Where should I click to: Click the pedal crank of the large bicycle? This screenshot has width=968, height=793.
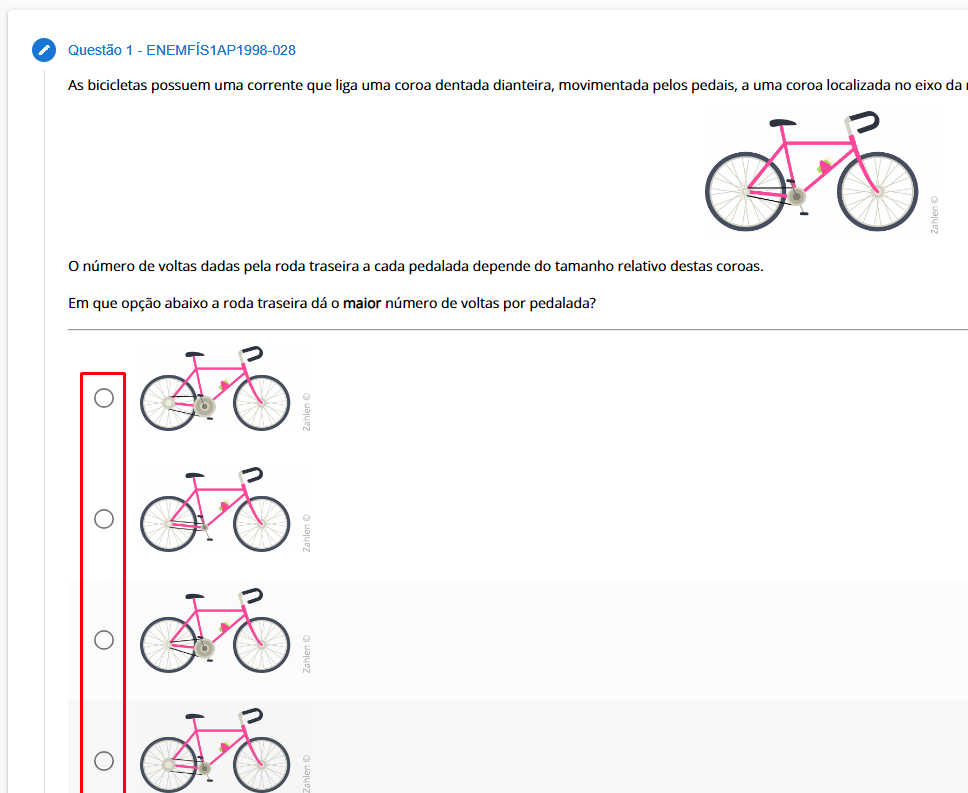pos(798,200)
